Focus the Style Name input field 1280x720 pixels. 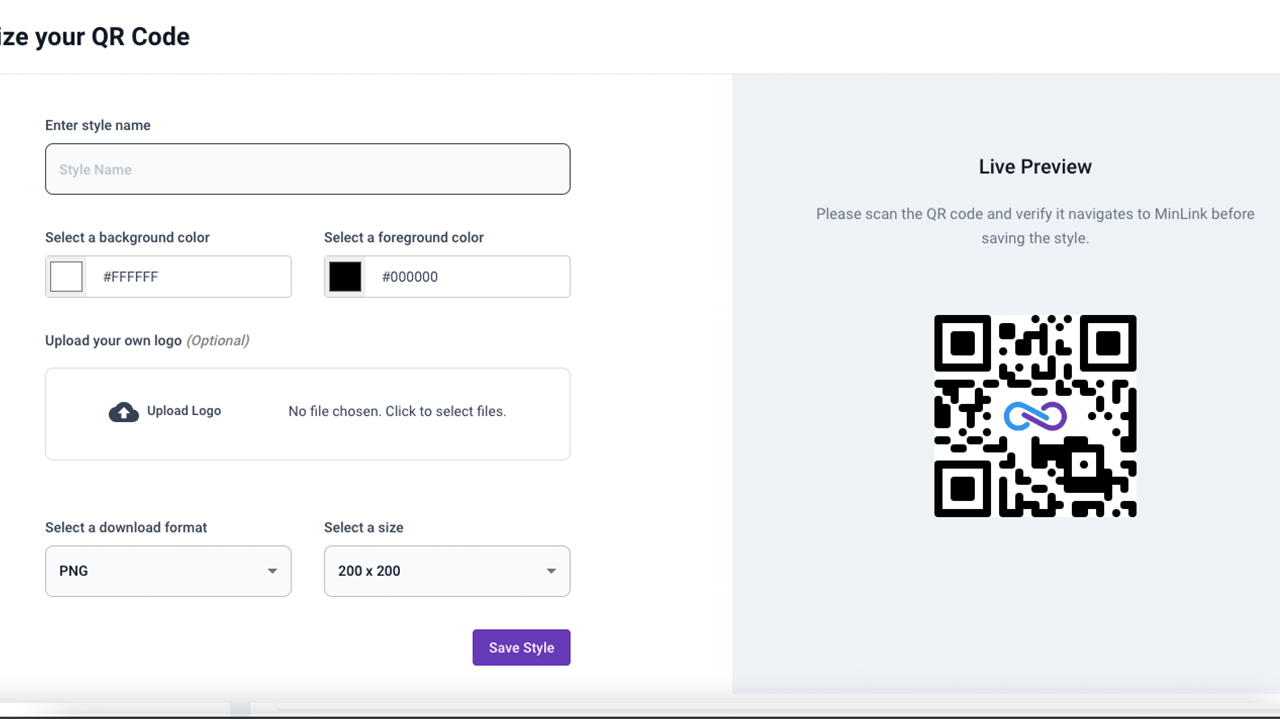point(308,169)
